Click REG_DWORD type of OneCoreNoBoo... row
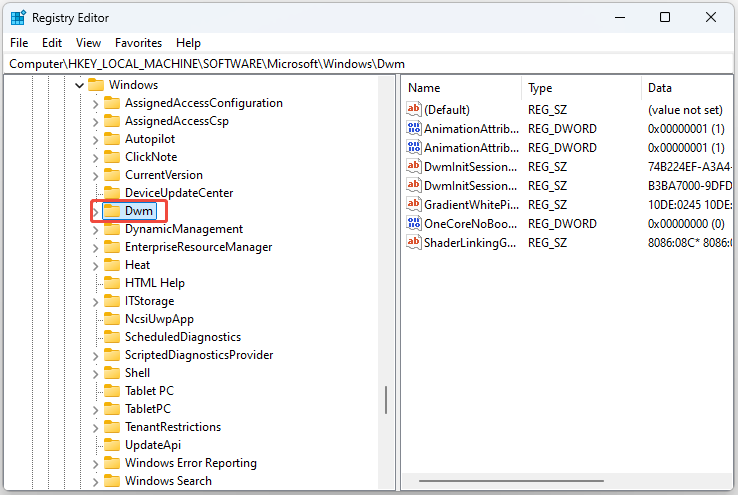 coord(562,224)
